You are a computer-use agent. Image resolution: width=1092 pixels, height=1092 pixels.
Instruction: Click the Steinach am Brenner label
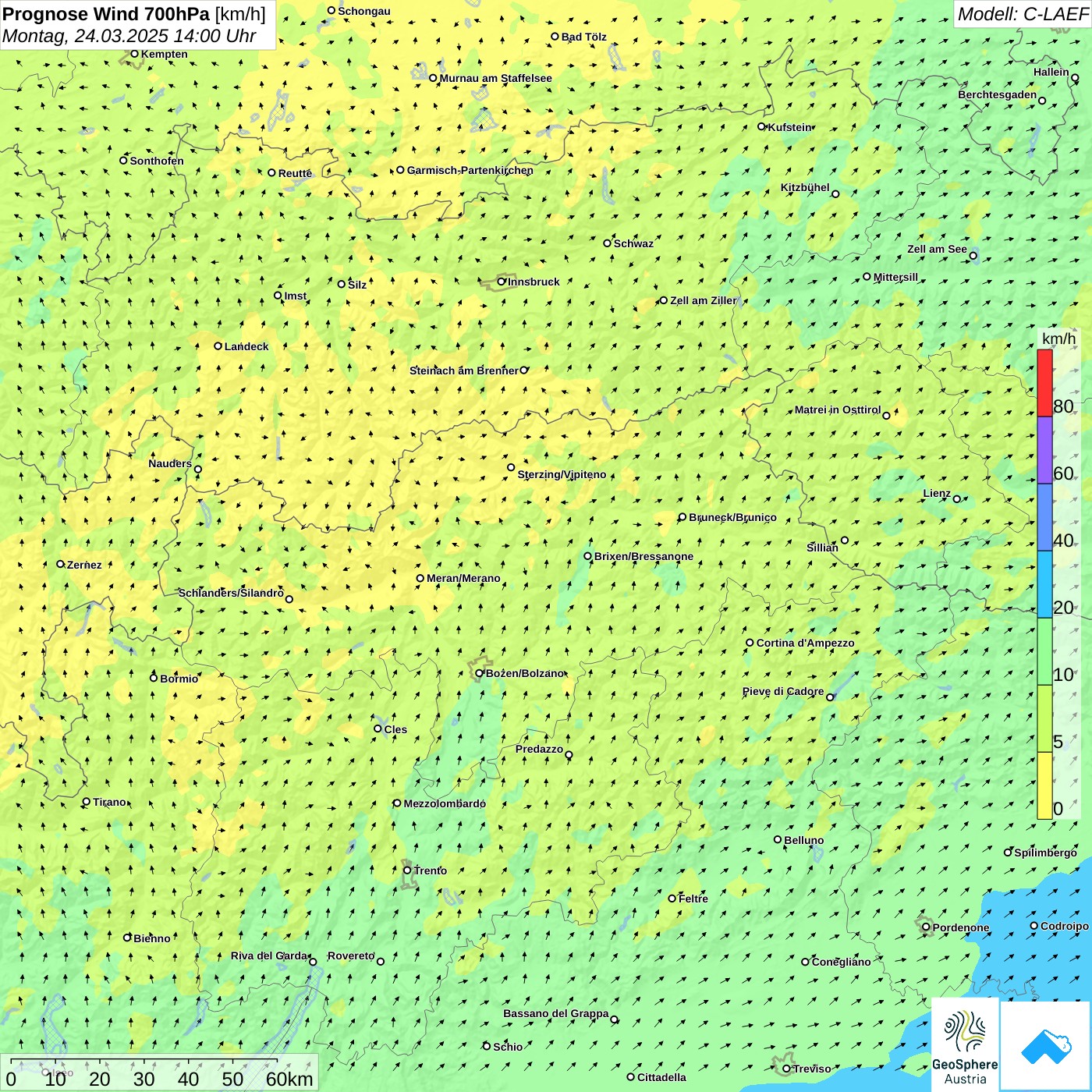pos(463,370)
